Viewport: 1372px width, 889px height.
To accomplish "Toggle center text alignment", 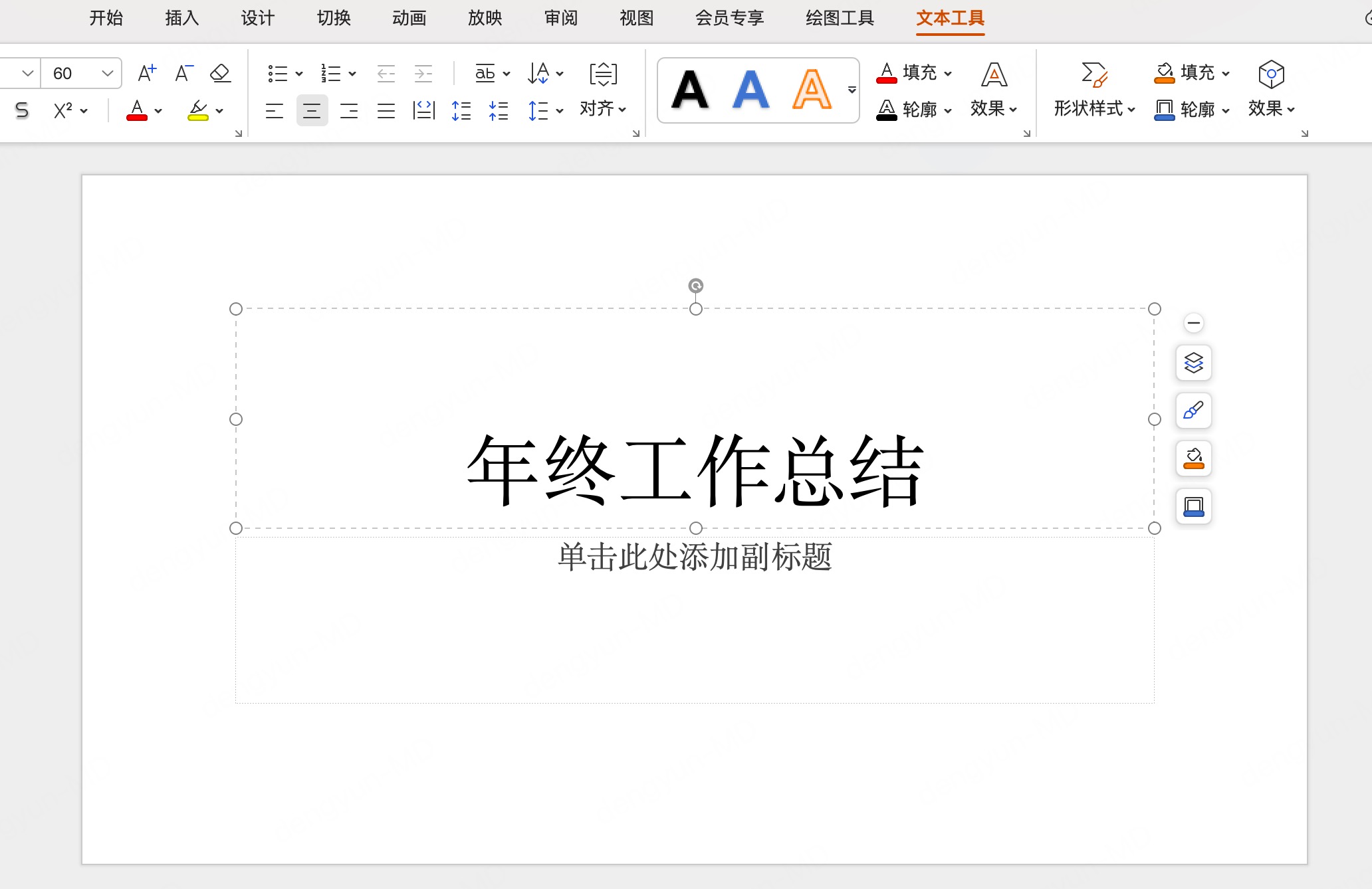I will (x=312, y=110).
